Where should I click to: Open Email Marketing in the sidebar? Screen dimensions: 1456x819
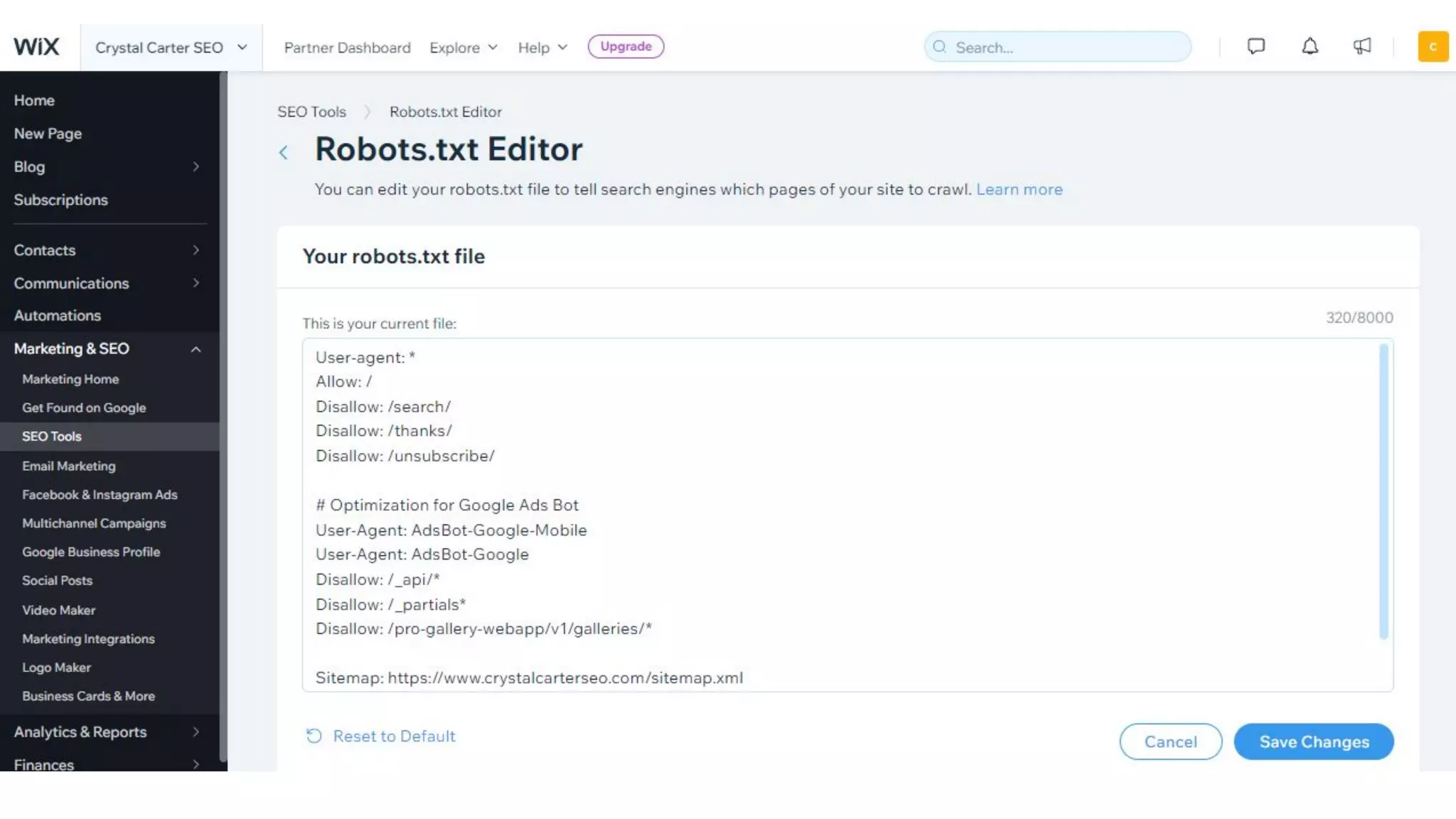pos(69,466)
